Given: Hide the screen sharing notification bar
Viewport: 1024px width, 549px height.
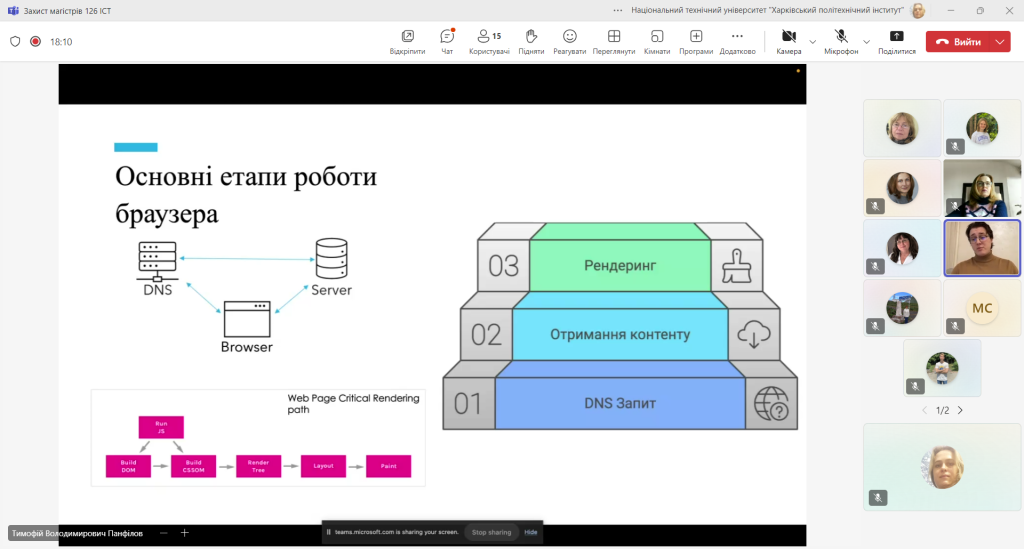Looking at the screenshot, I should pos(530,532).
